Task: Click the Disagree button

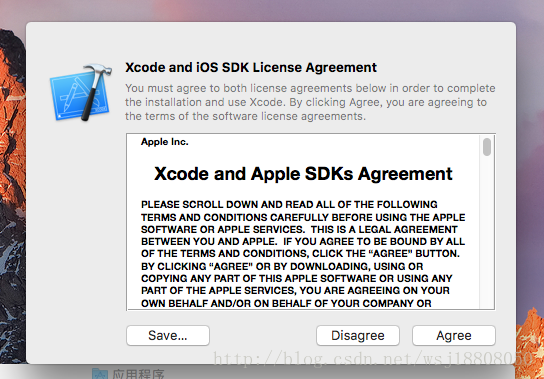Action: coord(358,336)
